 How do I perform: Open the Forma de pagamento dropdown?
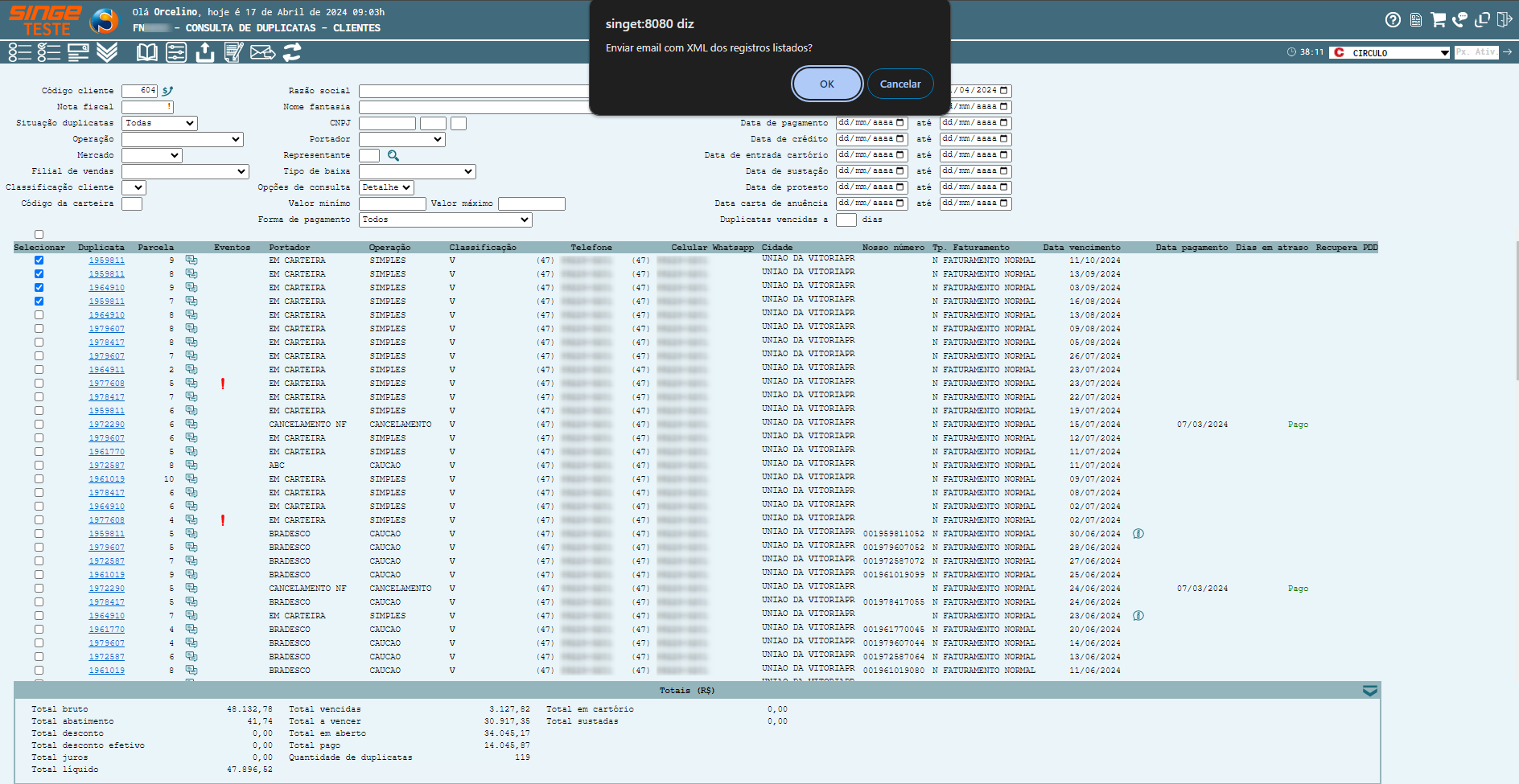point(445,220)
